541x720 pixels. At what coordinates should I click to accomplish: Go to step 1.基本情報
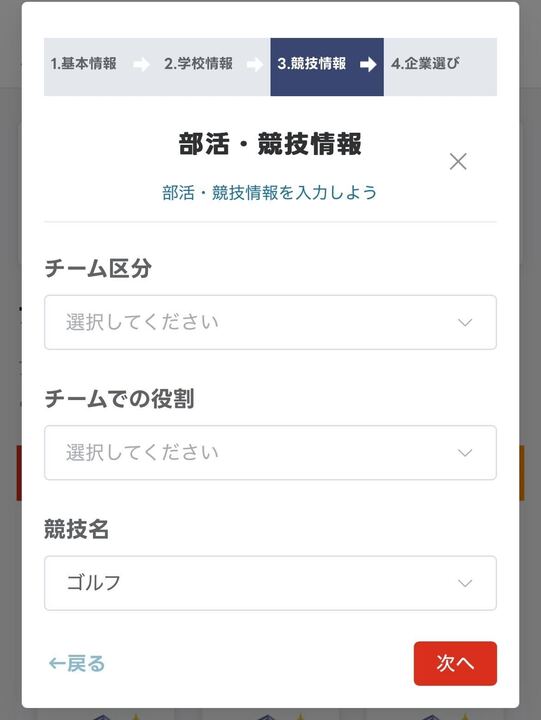pyautogui.click(x=83, y=63)
